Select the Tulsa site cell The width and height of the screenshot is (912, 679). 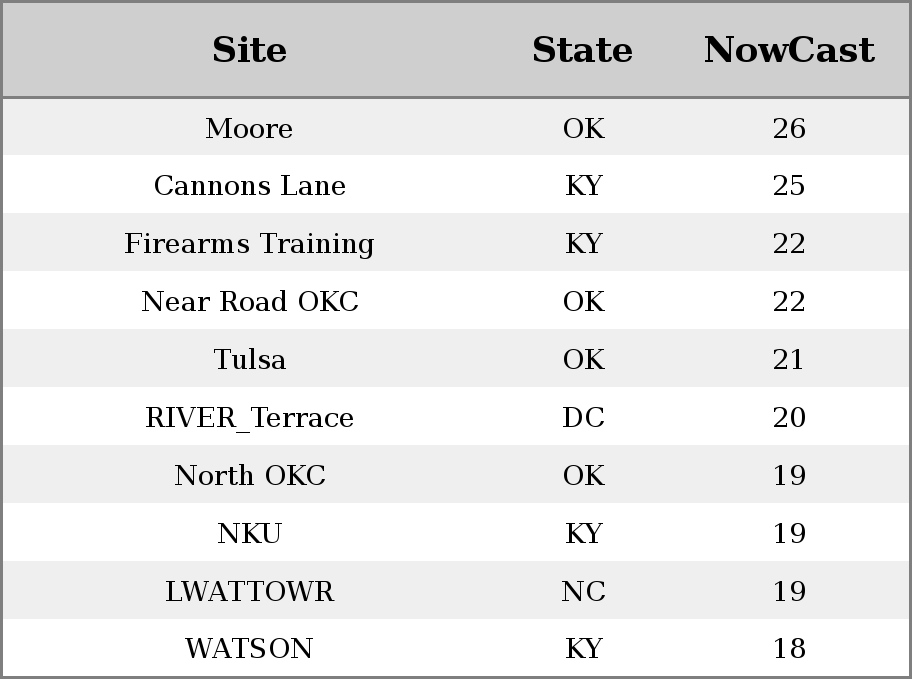click(250, 359)
